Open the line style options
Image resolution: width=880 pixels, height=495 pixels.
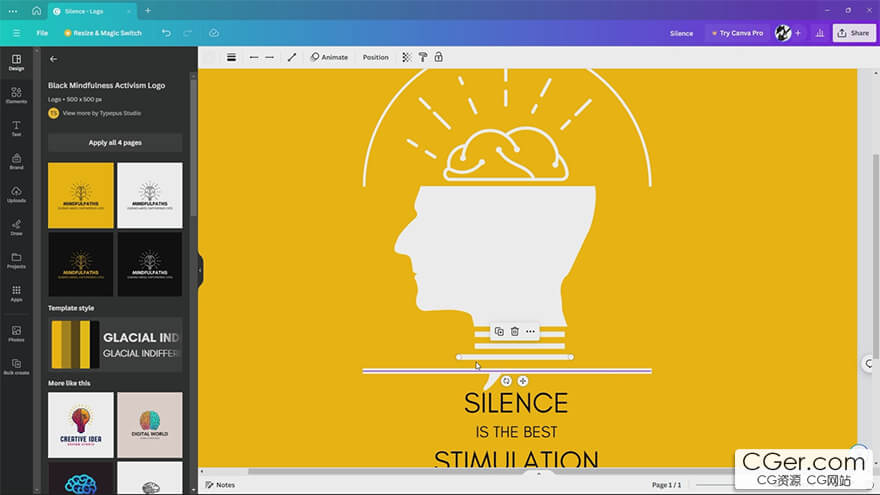click(231, 57)
